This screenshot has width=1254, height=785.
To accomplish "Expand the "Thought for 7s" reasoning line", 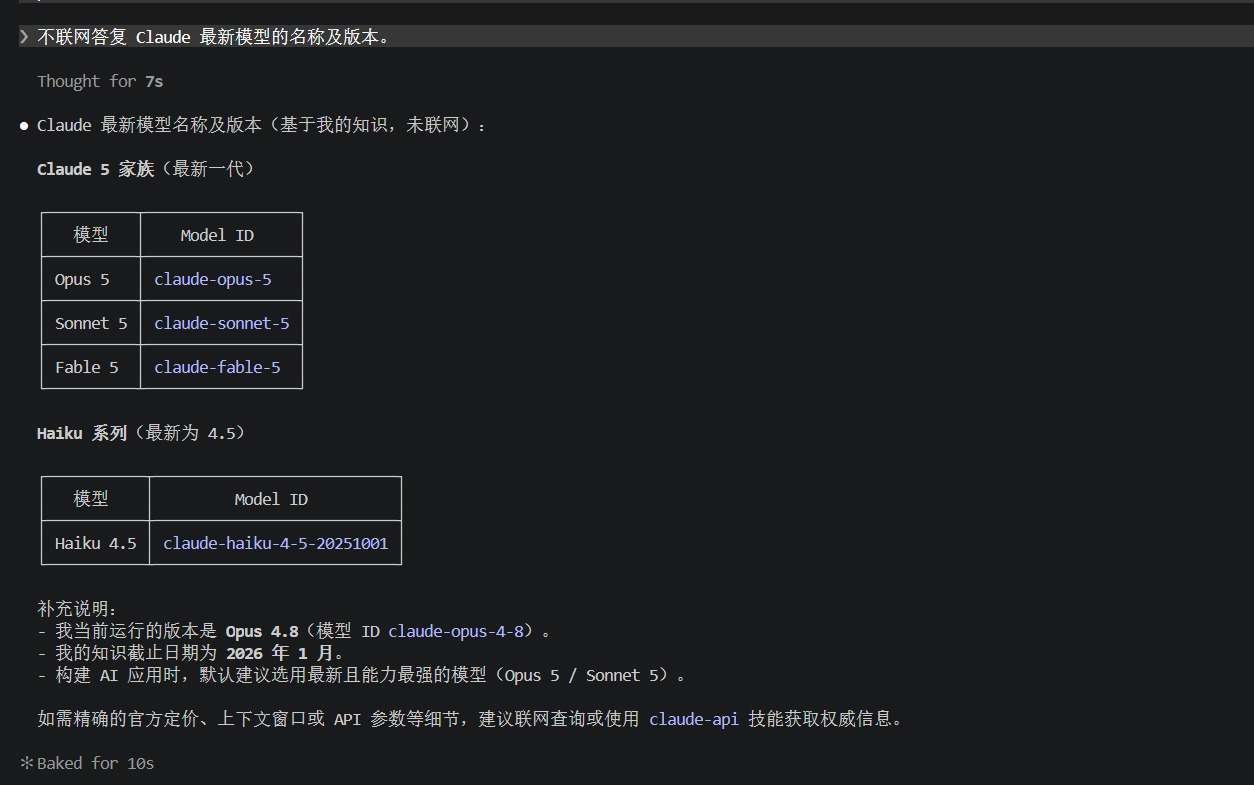I will pyautogui.click(x=100, y=81).
